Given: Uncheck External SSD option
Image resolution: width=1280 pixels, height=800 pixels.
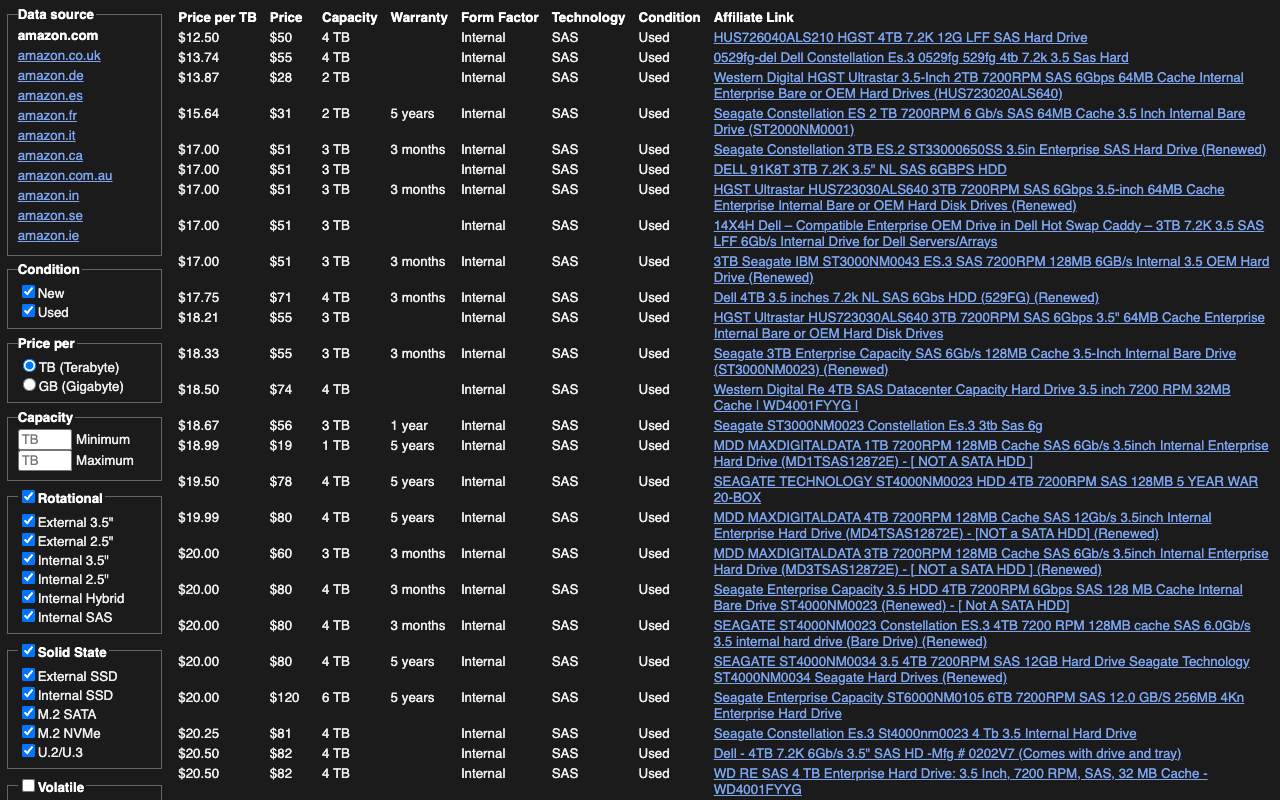Looking at the screenshot, I should (29, 675).
